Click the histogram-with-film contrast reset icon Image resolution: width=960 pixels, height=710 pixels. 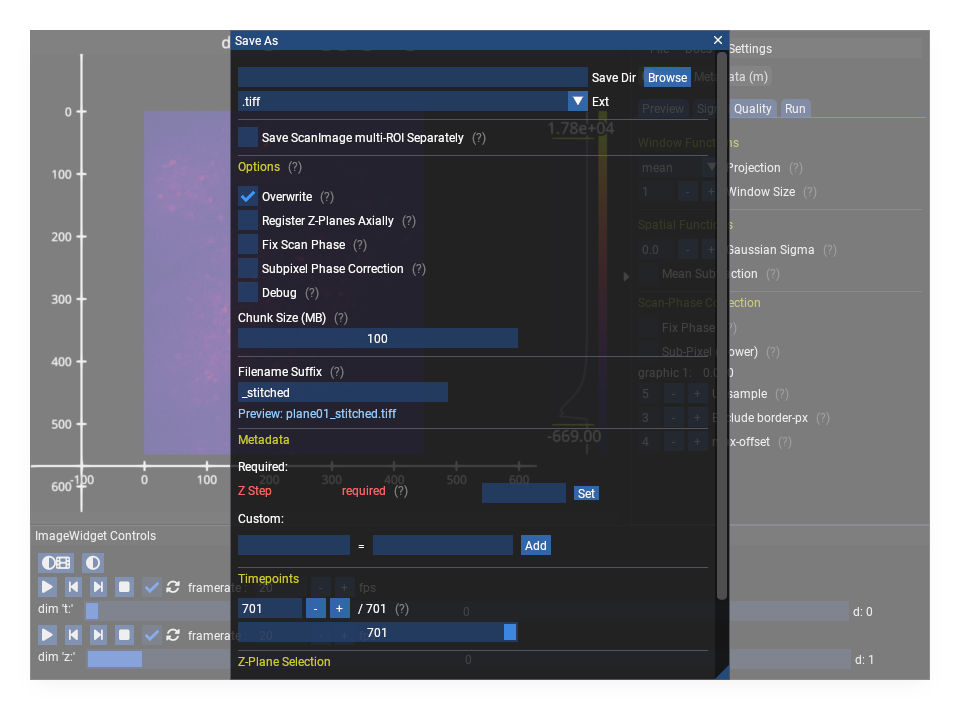[56, 563]
